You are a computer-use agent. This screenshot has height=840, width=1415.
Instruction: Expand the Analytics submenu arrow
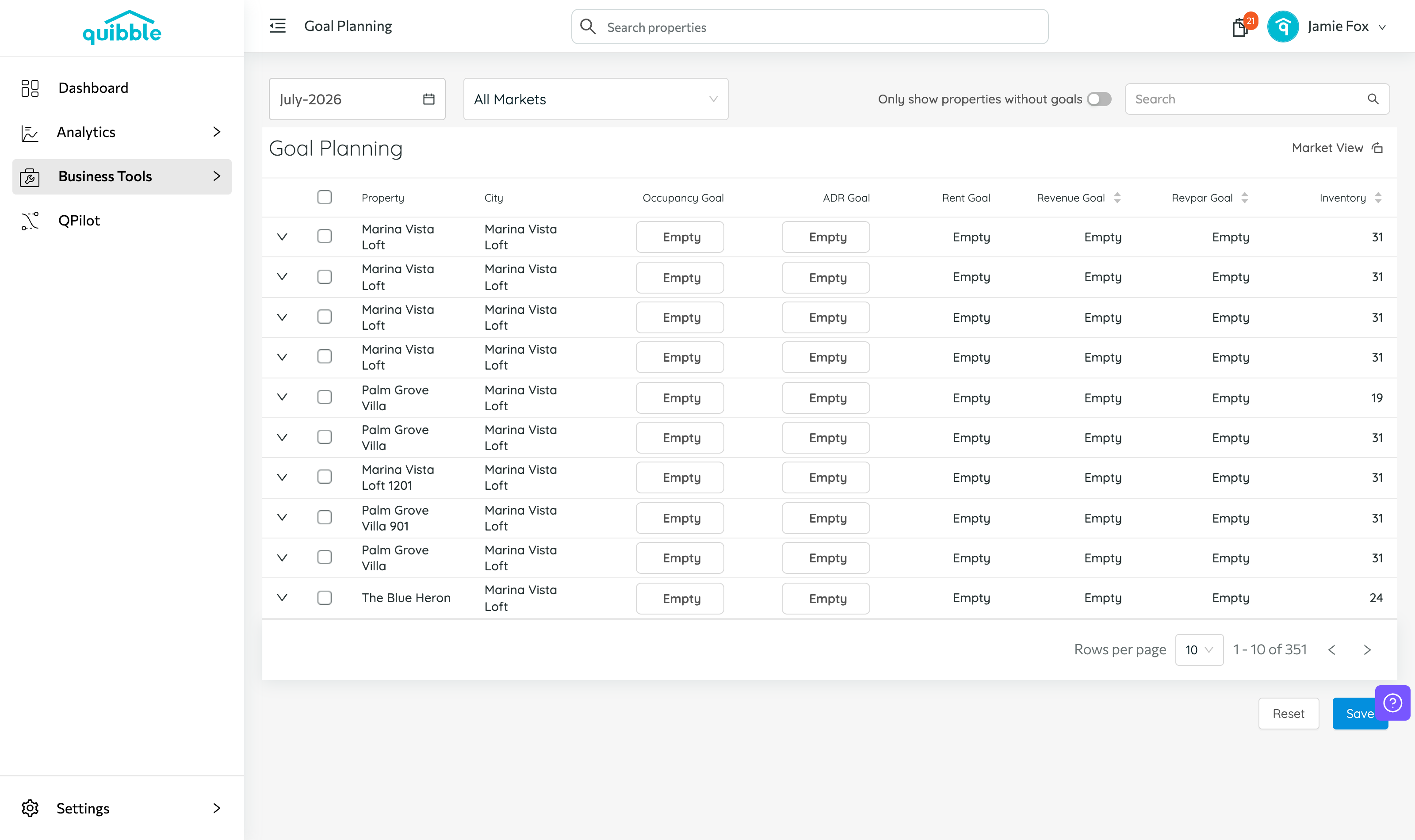pyautogui.click(x=216, y=132)
